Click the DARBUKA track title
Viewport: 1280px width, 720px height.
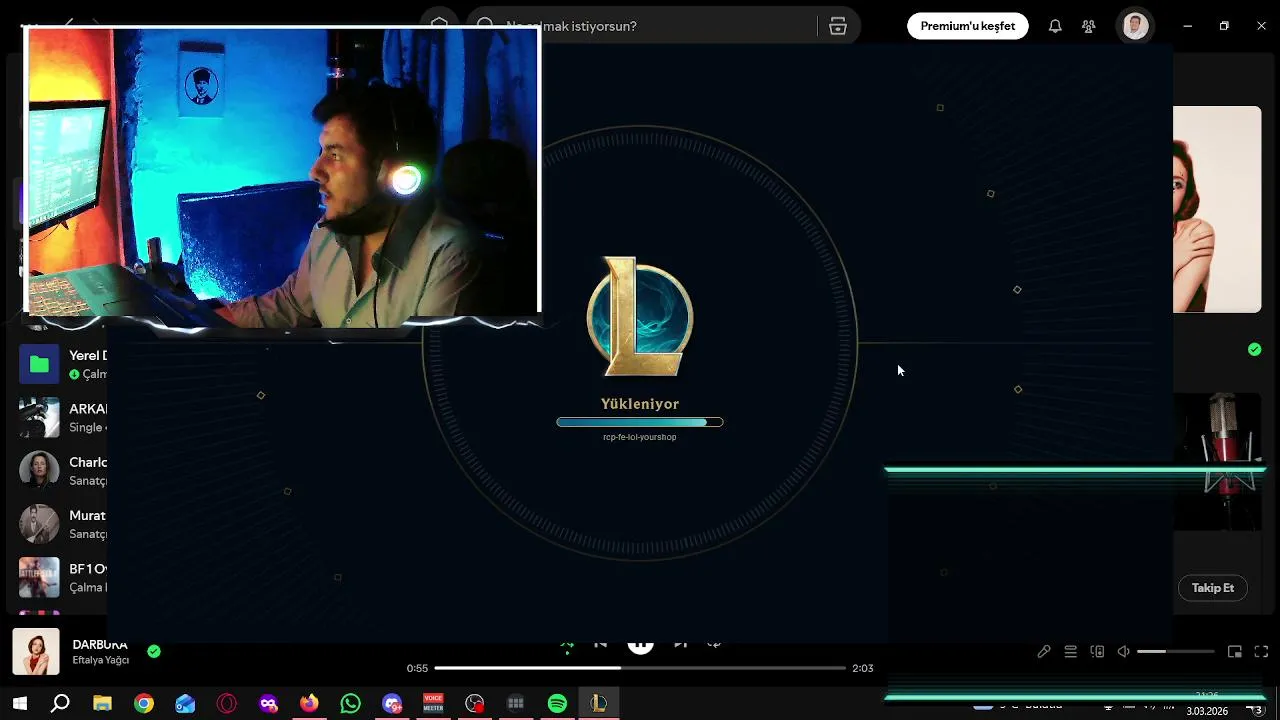(100, 645)
